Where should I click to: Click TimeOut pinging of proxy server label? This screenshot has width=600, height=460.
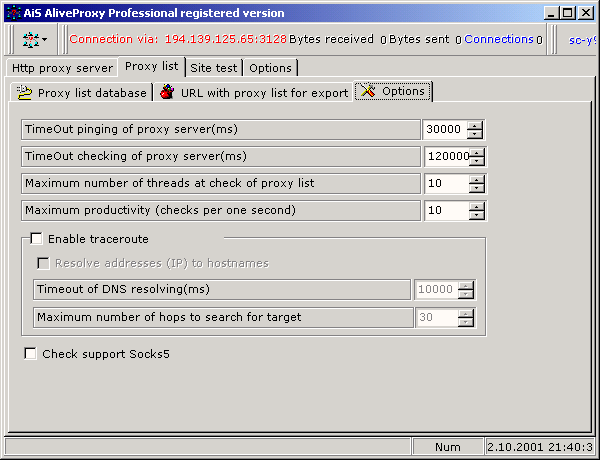221,129
